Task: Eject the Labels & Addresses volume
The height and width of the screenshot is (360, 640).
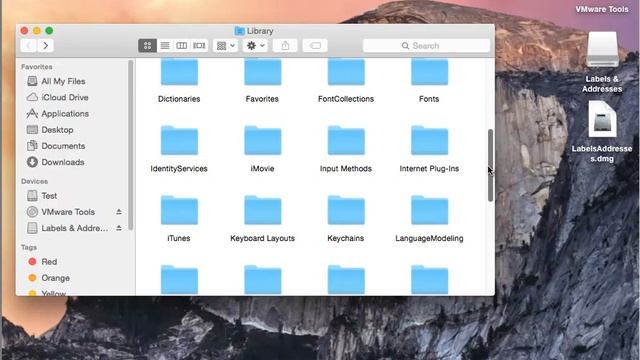Action: (x=119, y=228)
